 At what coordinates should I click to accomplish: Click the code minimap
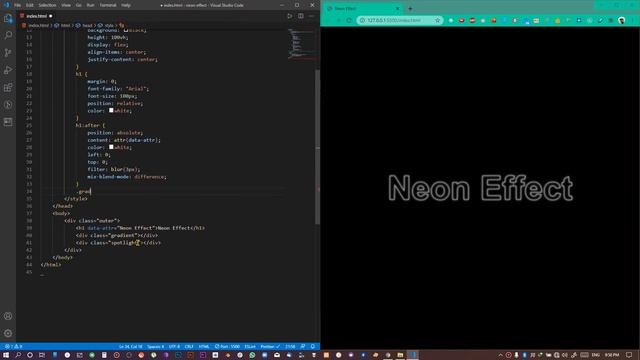[x=301, y=43]
